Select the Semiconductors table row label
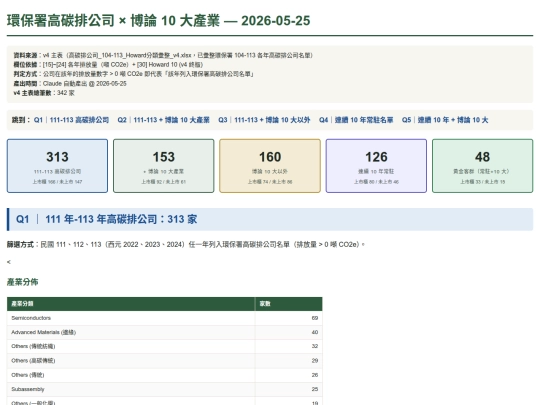Viewport: 540px width, 405px height. [31, 318]
